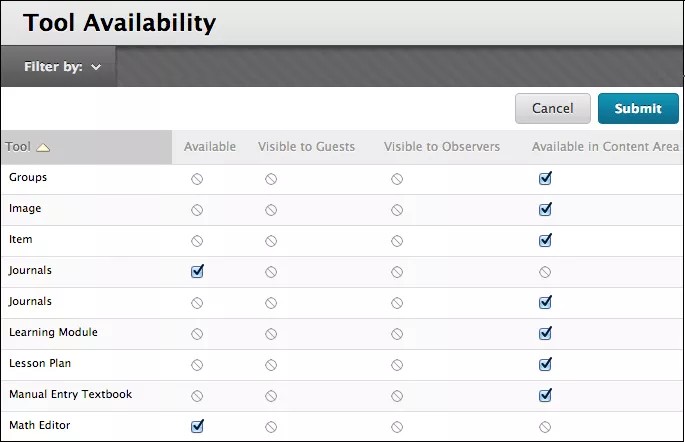The height and width of the screenshot is (442, 685).
Task: Uncheck Image's Available in Content Area checkbox
Action: 545,210
